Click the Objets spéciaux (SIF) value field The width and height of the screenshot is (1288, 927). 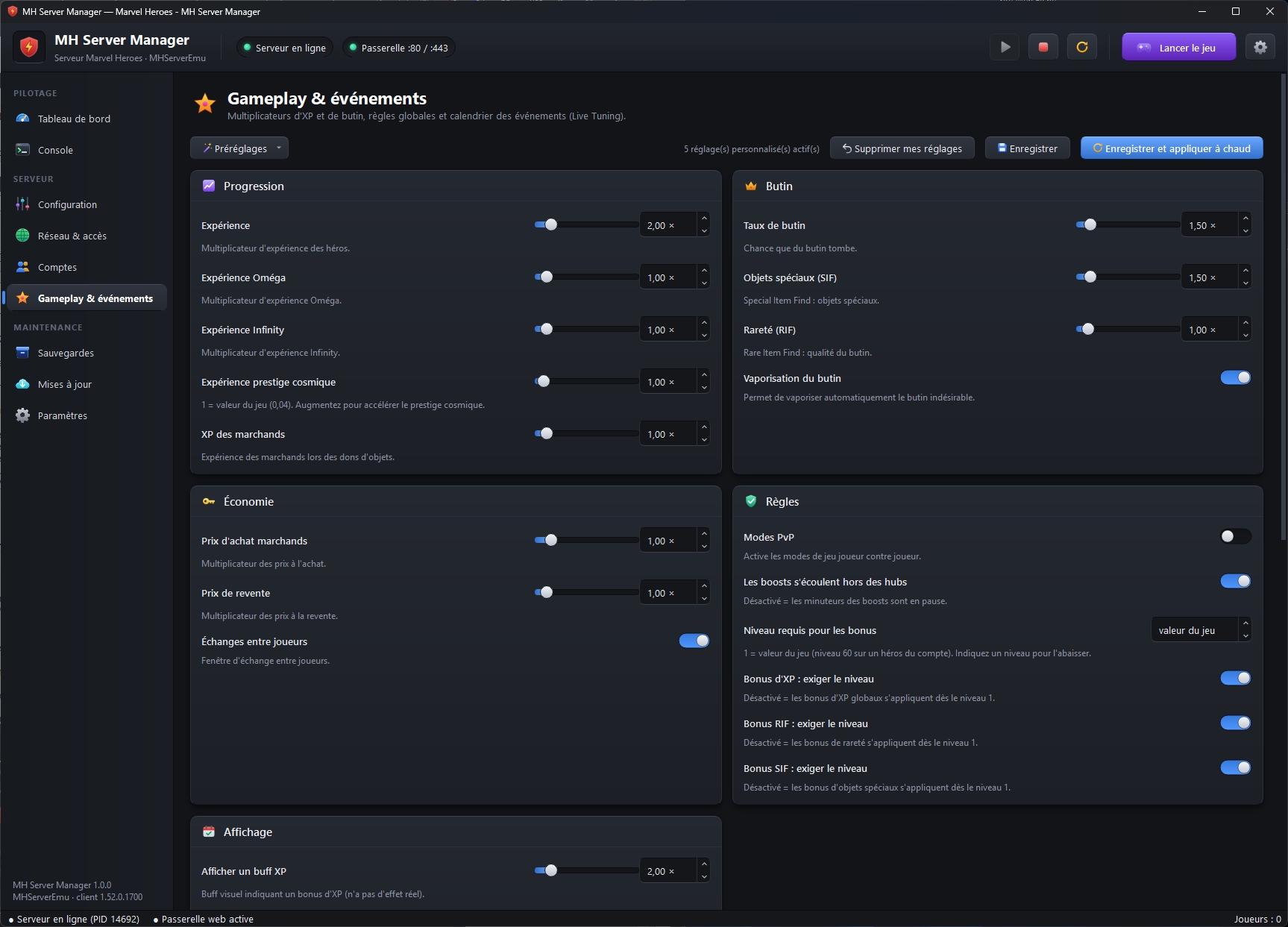pyautogui.click(x=1210, y=277)
